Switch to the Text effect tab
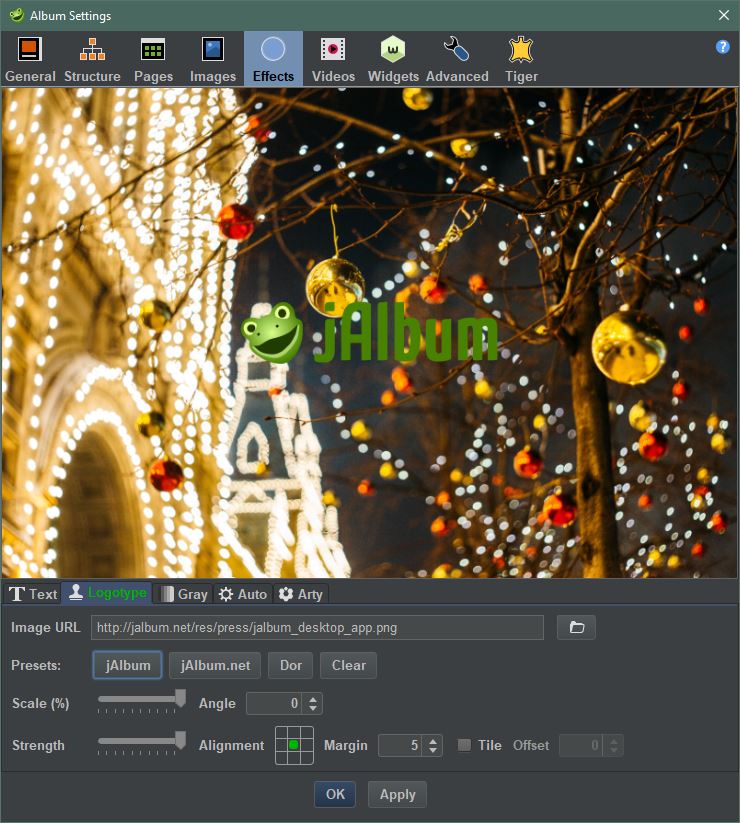This screenshot has width=740, height=823. [33, 594]
